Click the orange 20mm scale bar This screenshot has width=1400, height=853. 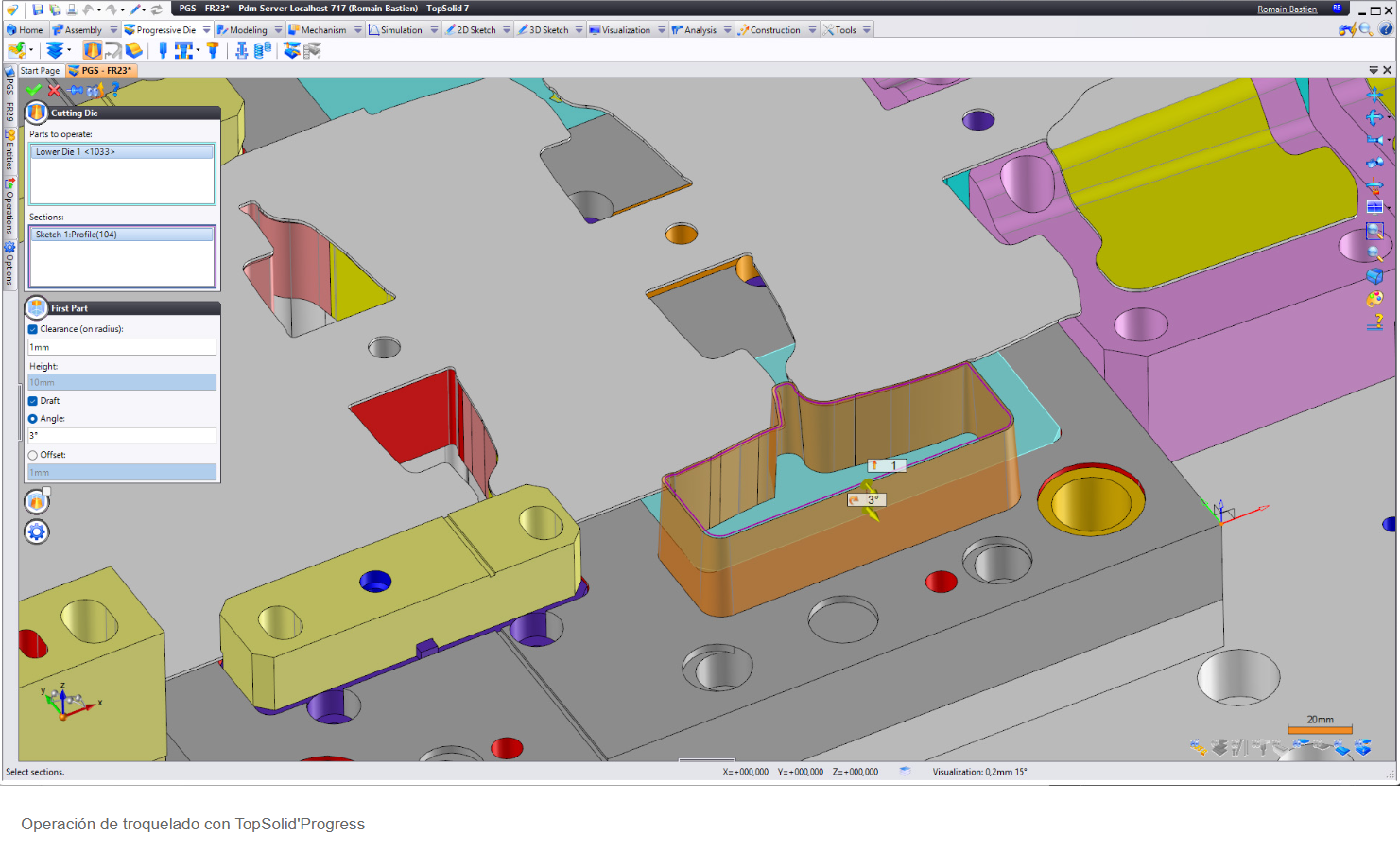coord(1320,729)
